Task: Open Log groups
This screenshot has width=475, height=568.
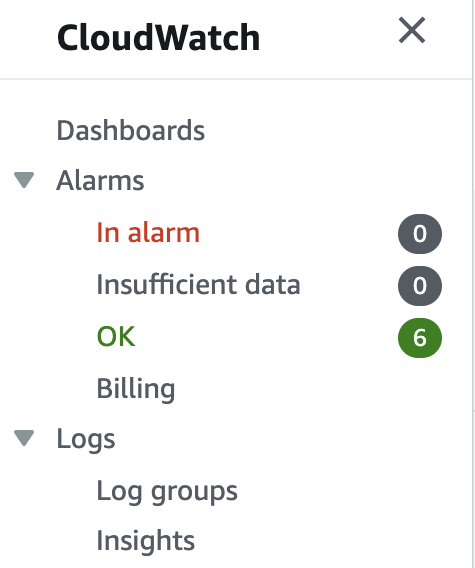Action: coord(167,492)
